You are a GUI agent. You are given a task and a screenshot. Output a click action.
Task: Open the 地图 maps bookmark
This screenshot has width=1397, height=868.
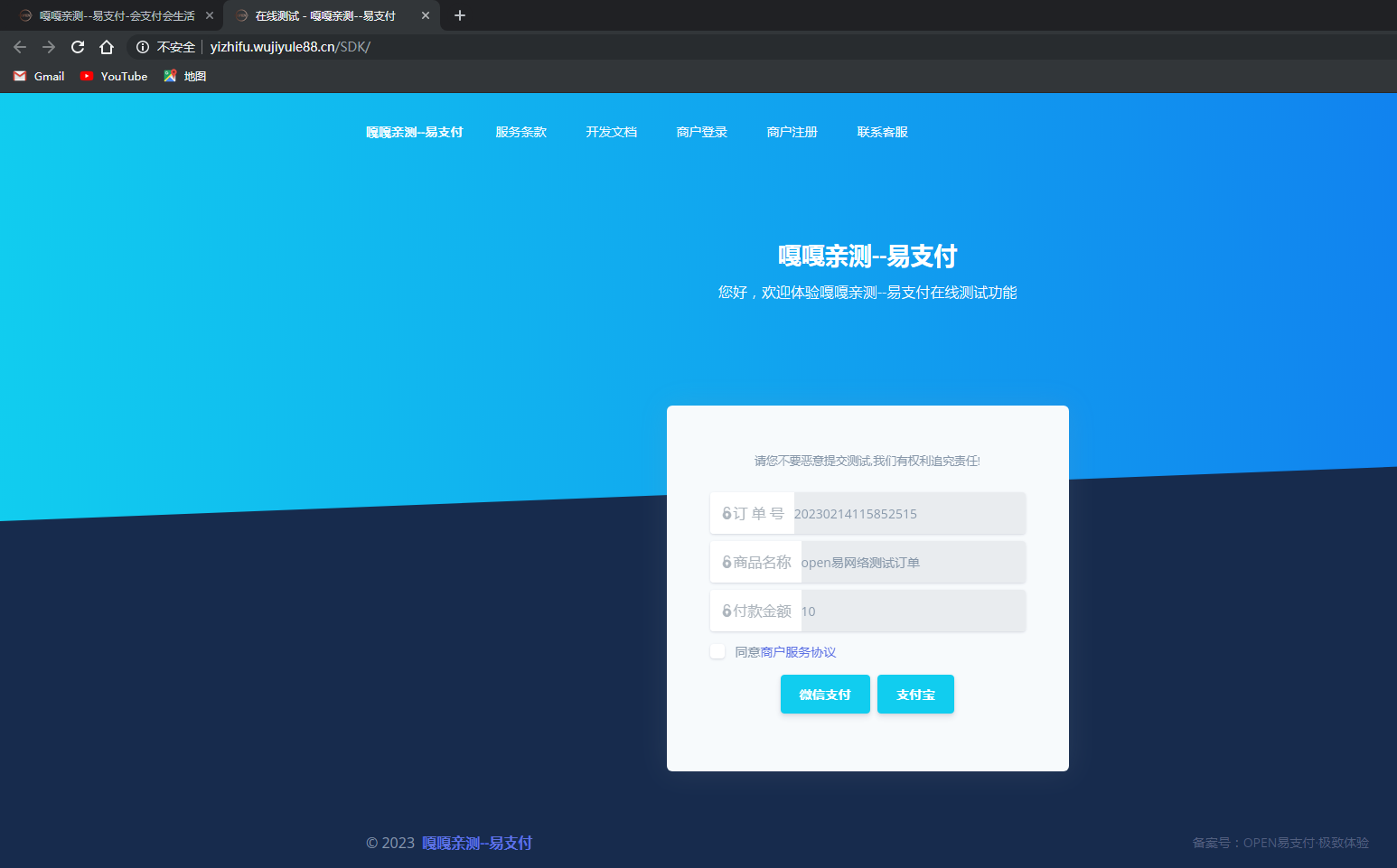pyautogui.click(x=185, y=77)
